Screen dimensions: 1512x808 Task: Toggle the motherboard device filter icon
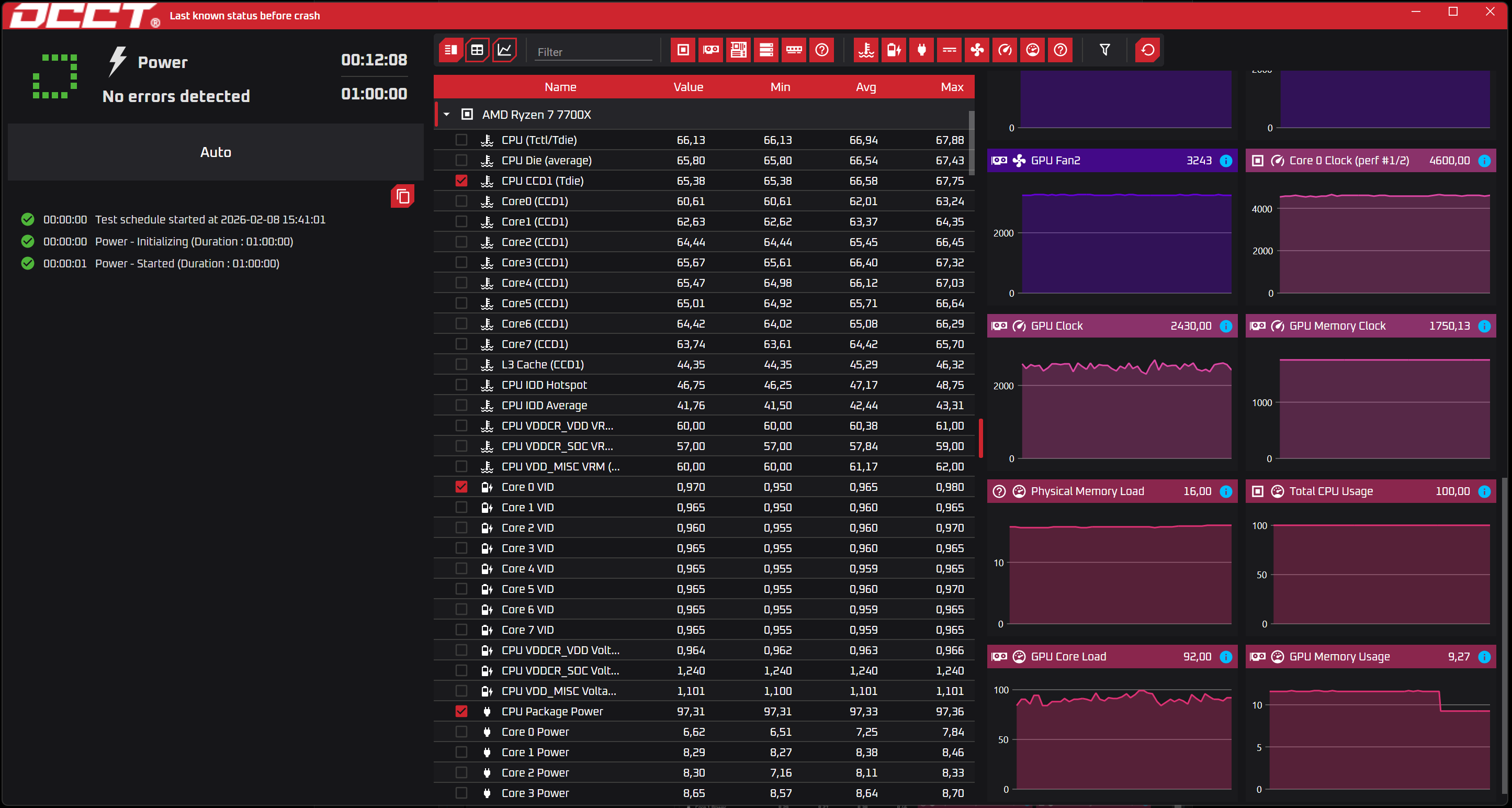tap(738, 50)
